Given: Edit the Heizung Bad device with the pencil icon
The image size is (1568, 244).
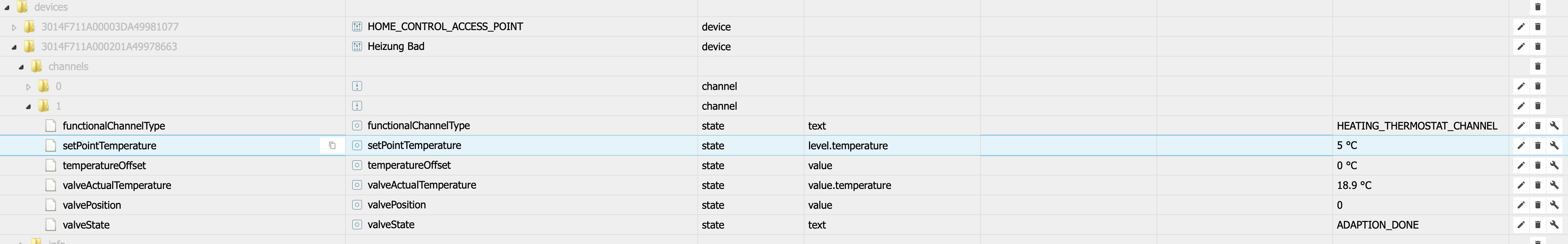Looking at the screenshot, I should [x=1520, y=46].
